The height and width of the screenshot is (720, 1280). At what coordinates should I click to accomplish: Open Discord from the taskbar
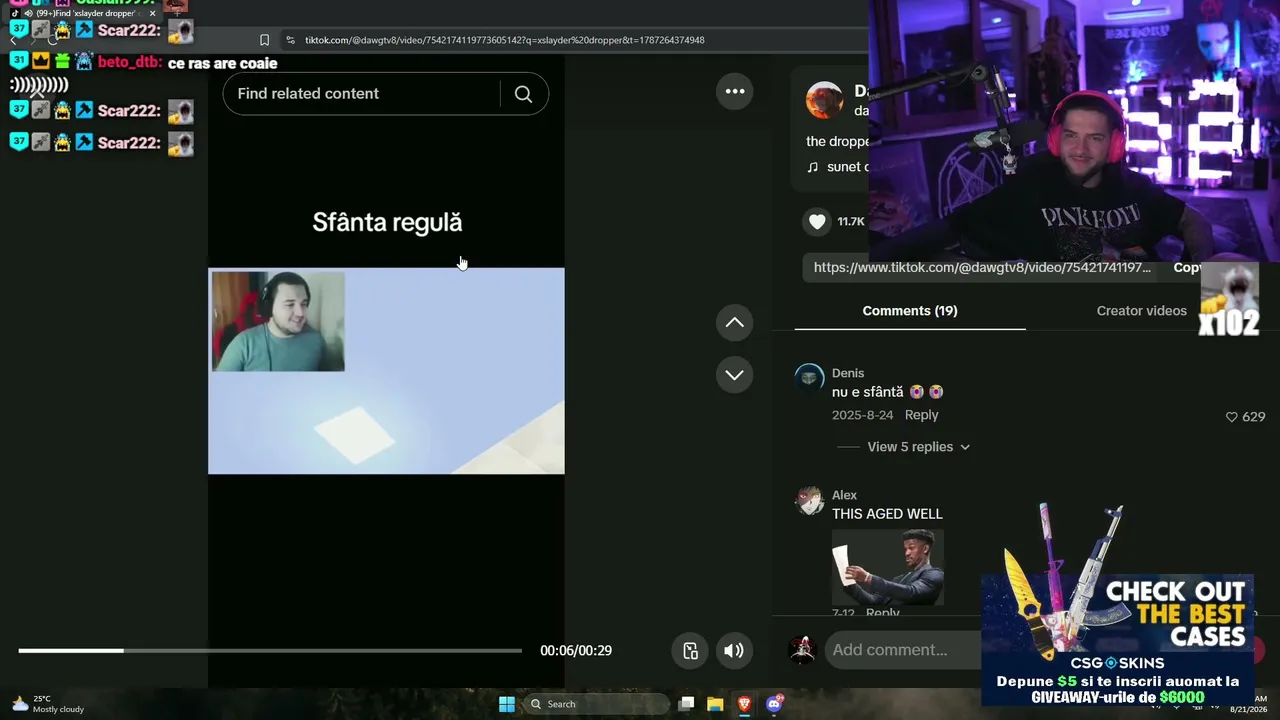tap(773, 704)
